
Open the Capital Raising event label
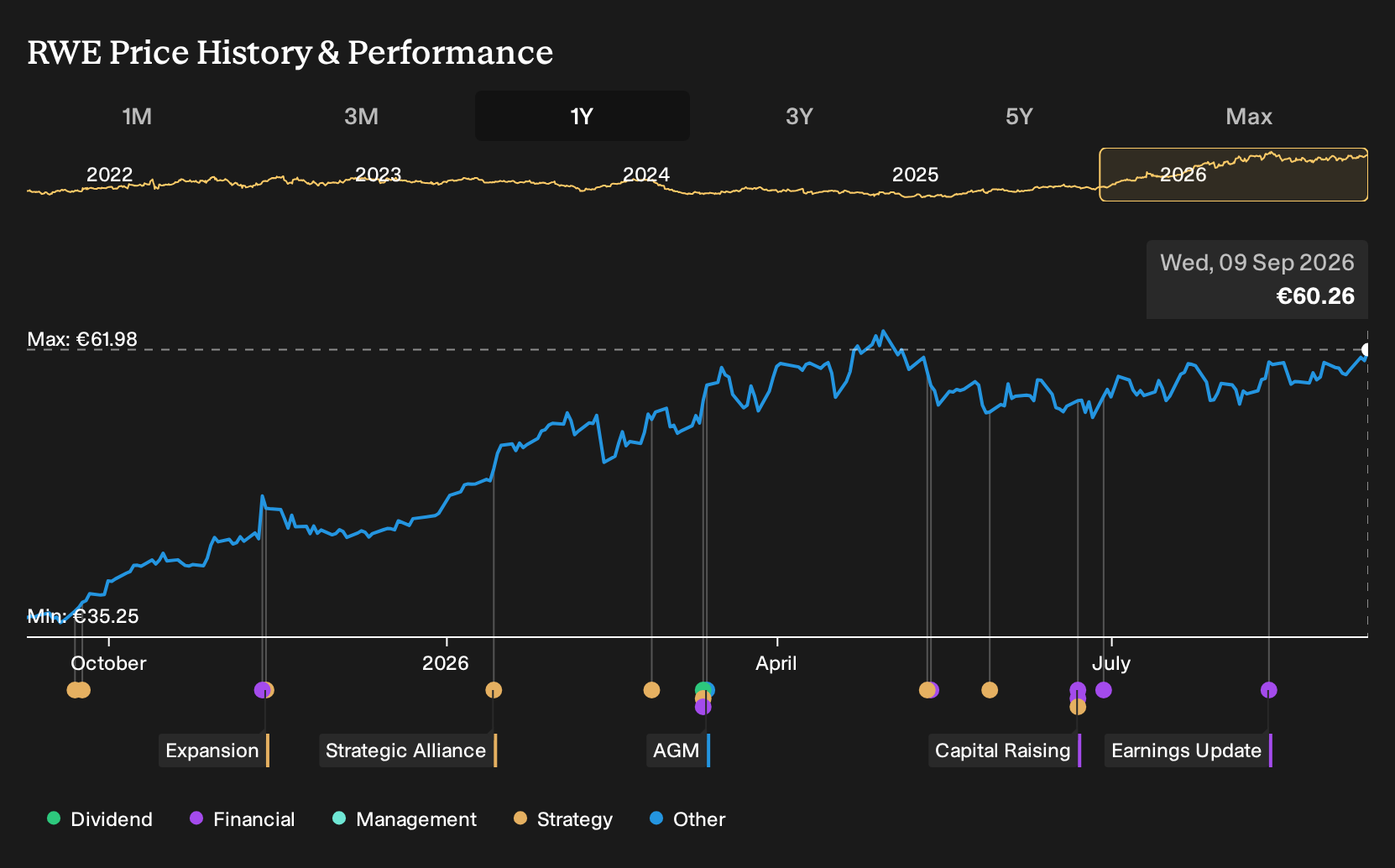click(x=1004, y=750)
